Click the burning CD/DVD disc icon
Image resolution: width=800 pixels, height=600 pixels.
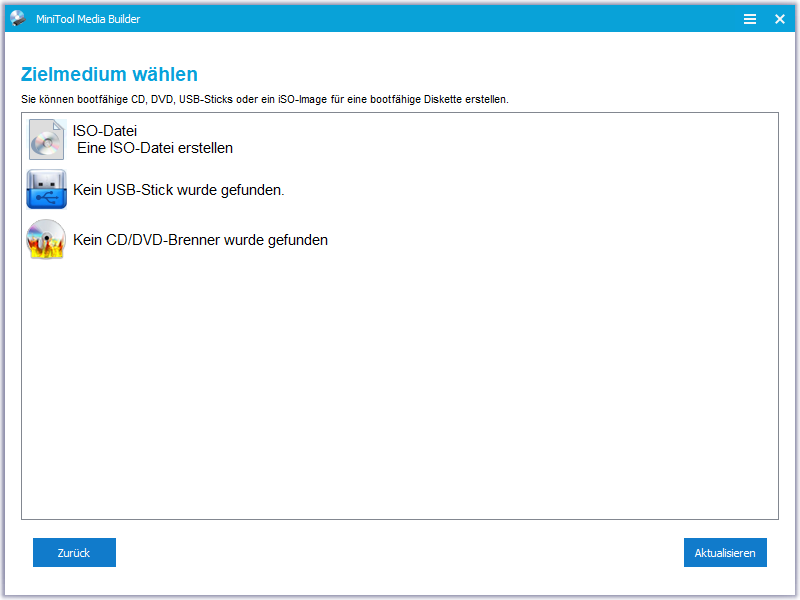coord(46,239)
